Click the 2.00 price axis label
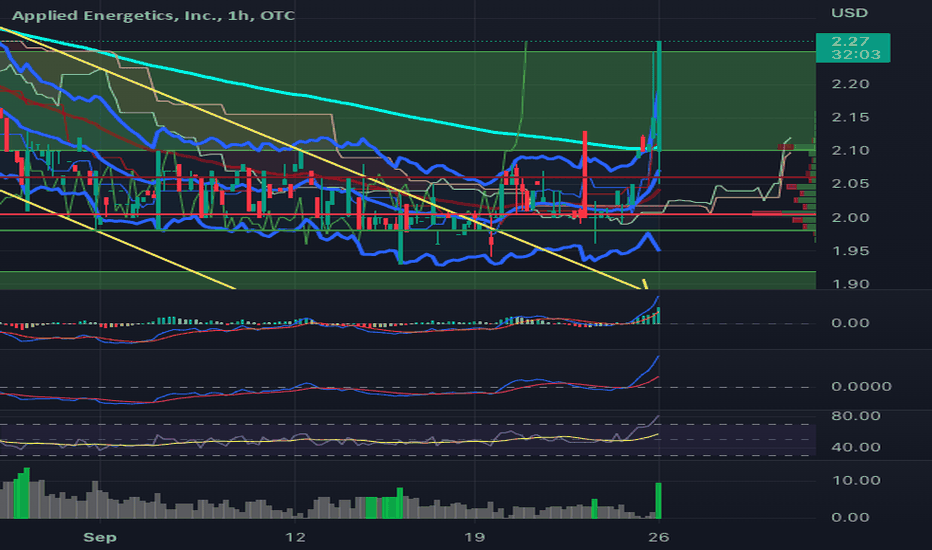 (x=851, y=218)
